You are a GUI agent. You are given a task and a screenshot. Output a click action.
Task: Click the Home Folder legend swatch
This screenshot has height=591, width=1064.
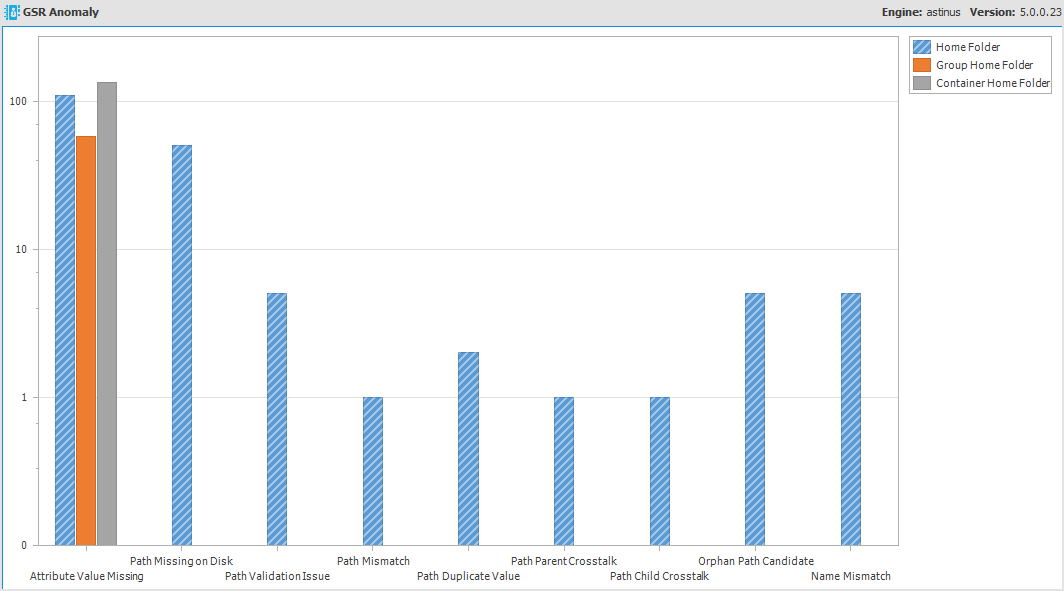click(x=922, y=47)
